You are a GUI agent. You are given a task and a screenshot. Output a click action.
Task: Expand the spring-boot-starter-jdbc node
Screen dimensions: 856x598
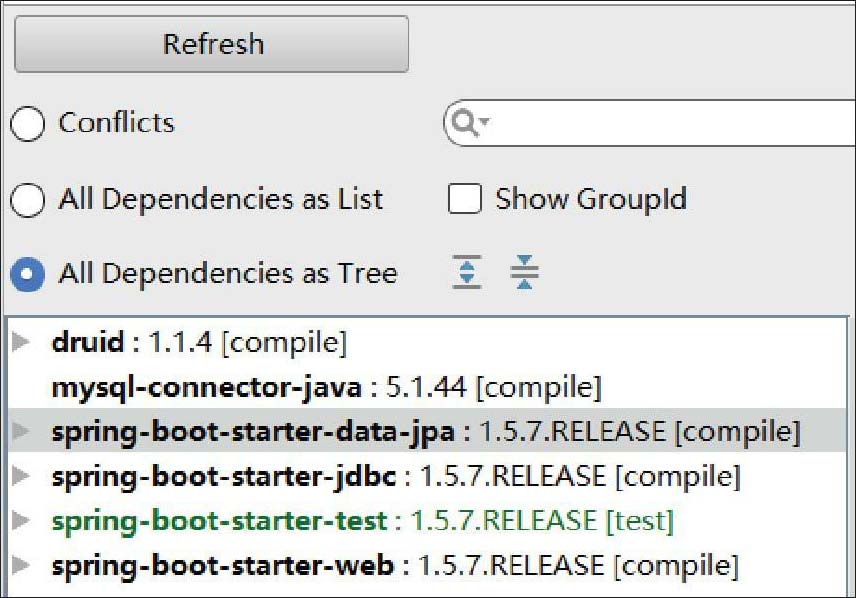(x=20, y=476)
